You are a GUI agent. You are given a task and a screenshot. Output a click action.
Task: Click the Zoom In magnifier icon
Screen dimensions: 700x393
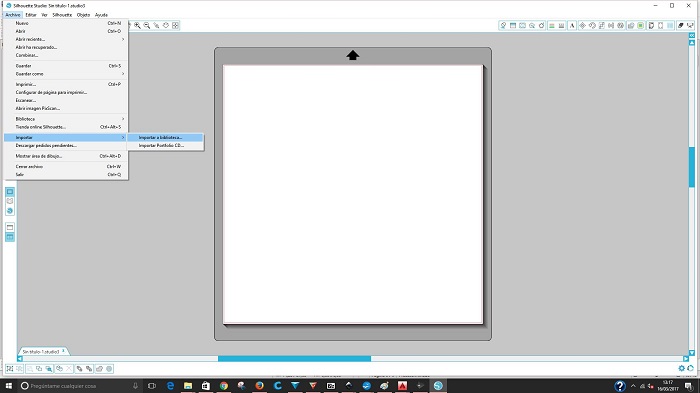[138, 25]
